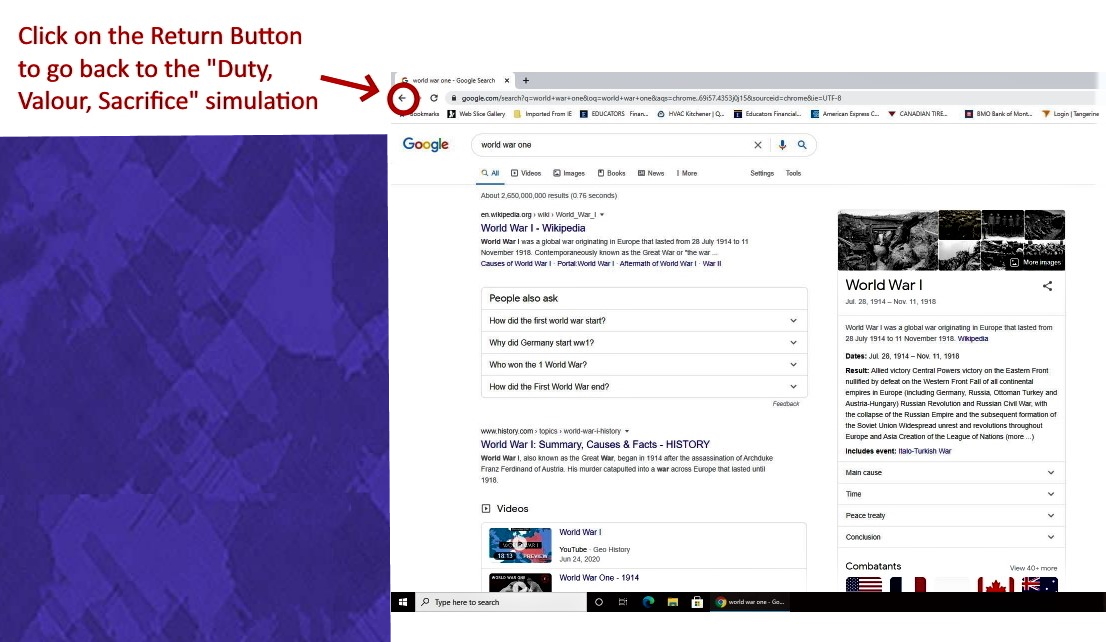Open the HVAC Kitchener bookmark
This screenshot has height=642, width=1106.
(691, 114)
